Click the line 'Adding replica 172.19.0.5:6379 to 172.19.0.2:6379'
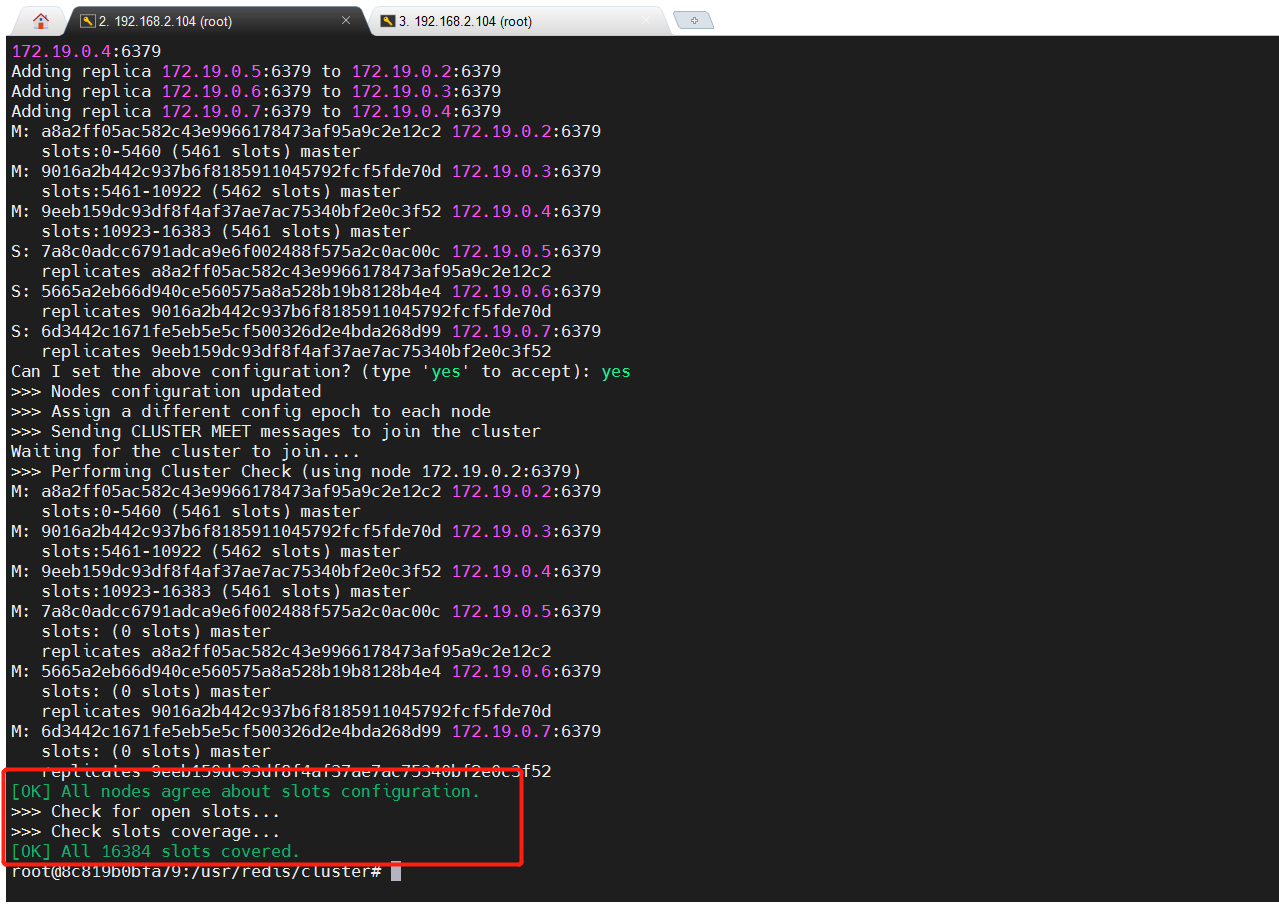The width and height of the screenshot is (1279, 907). click(x=256, y=72)
